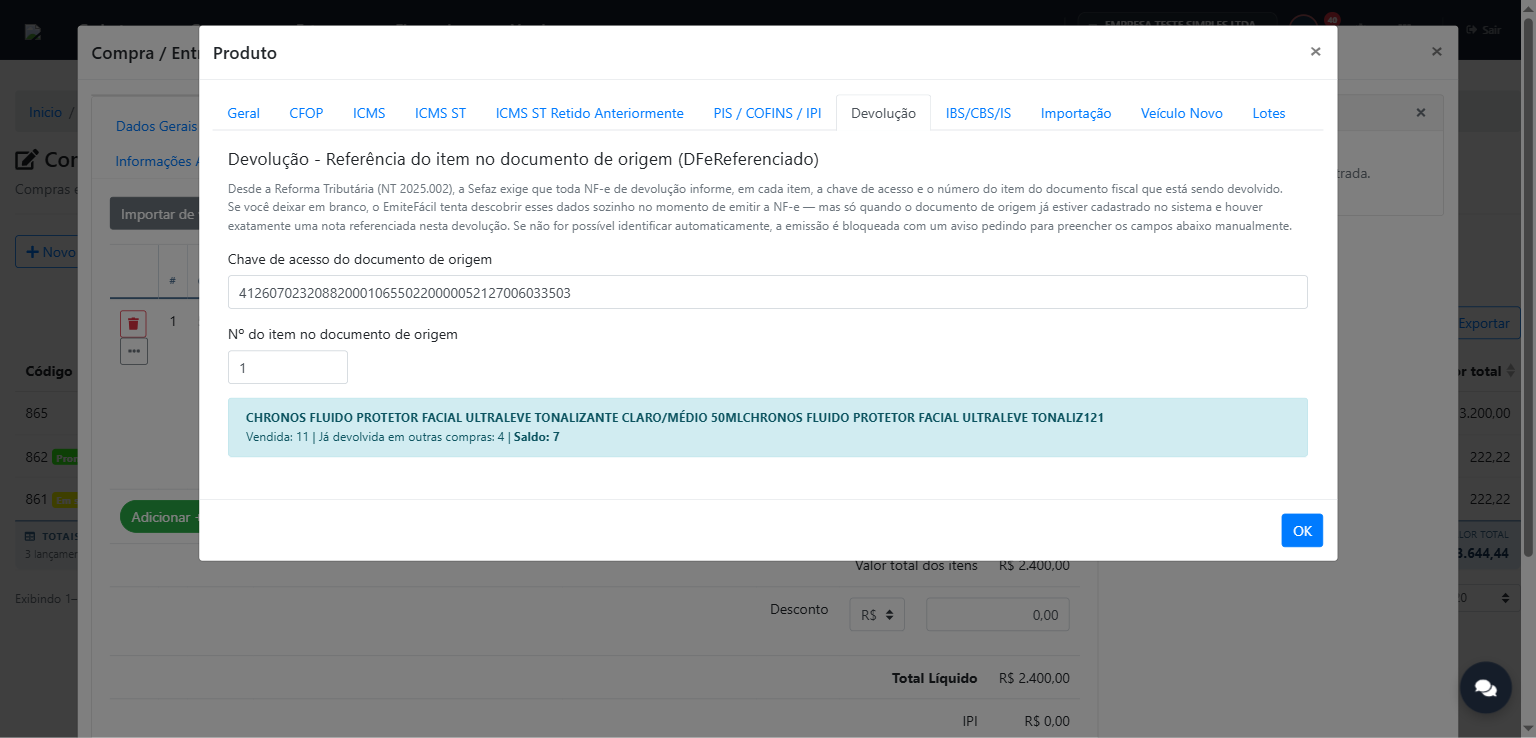The height and width of the screenshot is (738, 1536).
Task: Switch to the CFOP tab
Action: click(x=306, y=113)
